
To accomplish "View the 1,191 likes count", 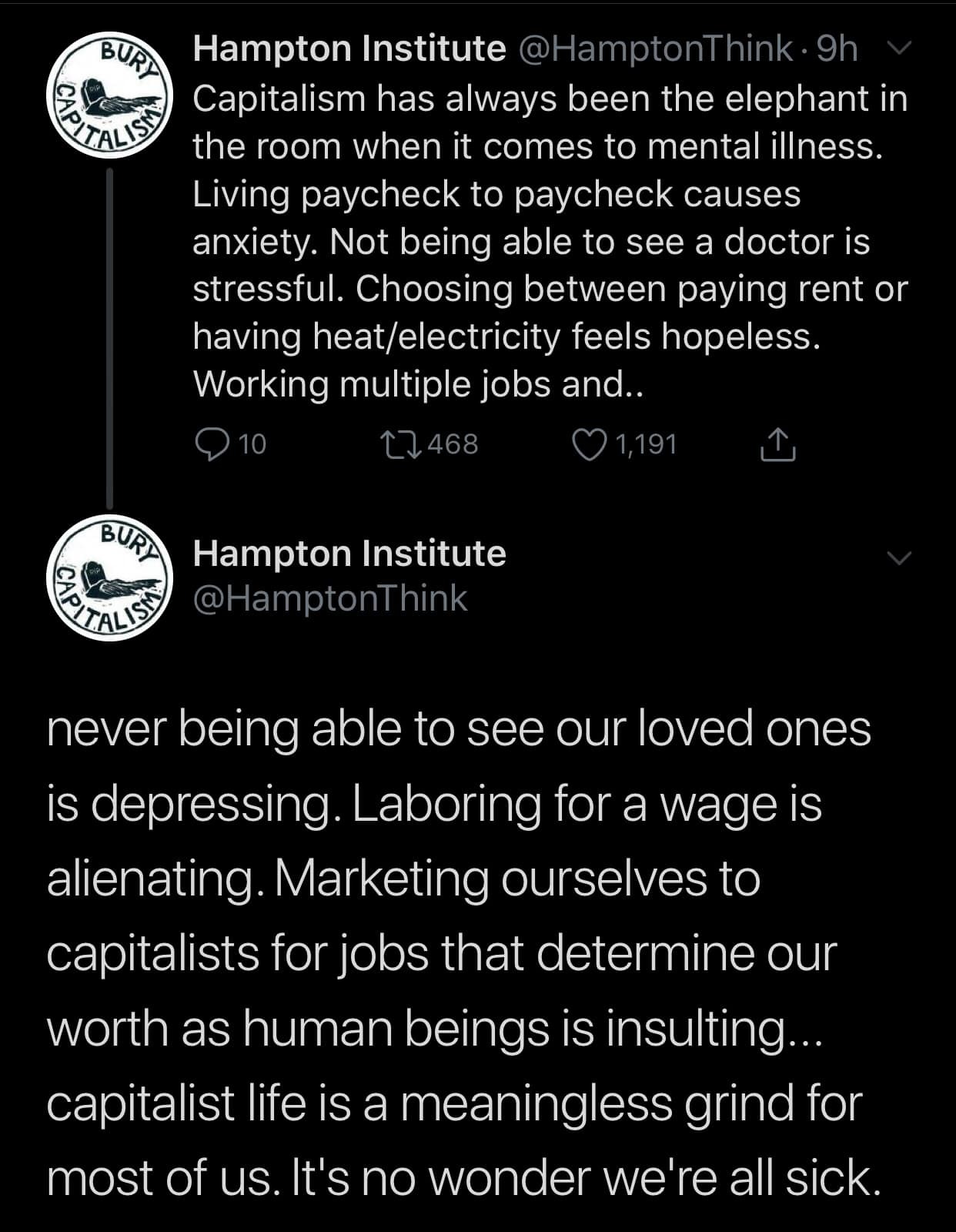I will pyautogui.click(x=646, y=444).
